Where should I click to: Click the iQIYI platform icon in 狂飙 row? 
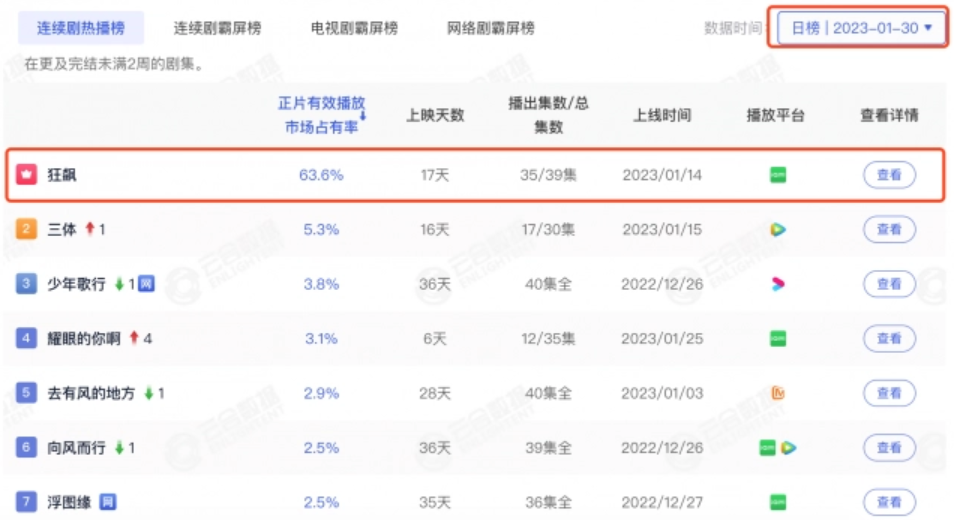click(778, 175)
